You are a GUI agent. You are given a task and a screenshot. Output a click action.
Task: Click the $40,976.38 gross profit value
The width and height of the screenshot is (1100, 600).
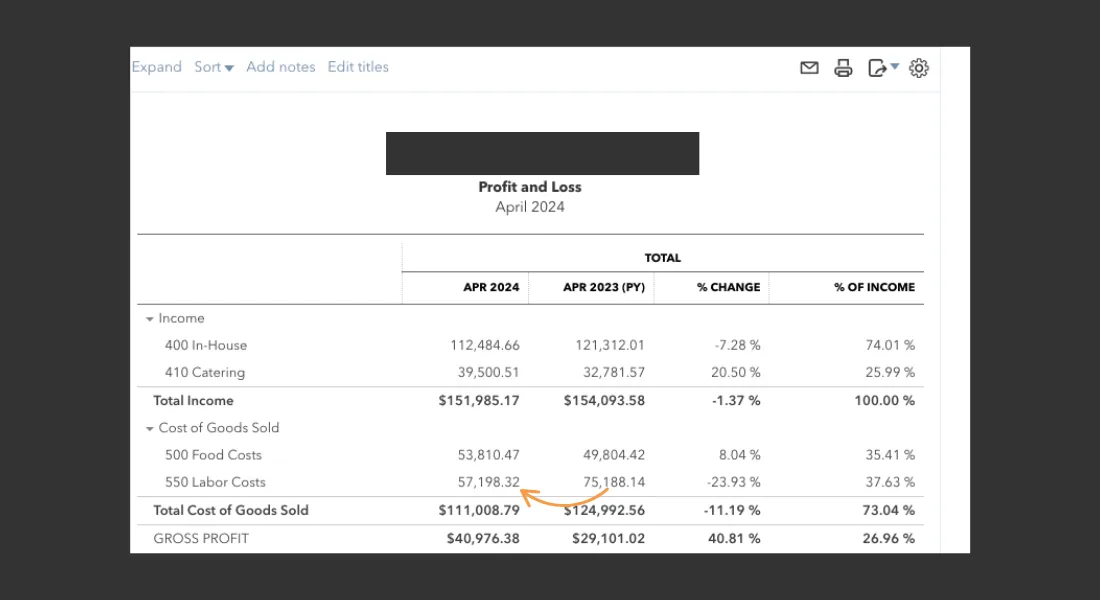coord(483,538)
